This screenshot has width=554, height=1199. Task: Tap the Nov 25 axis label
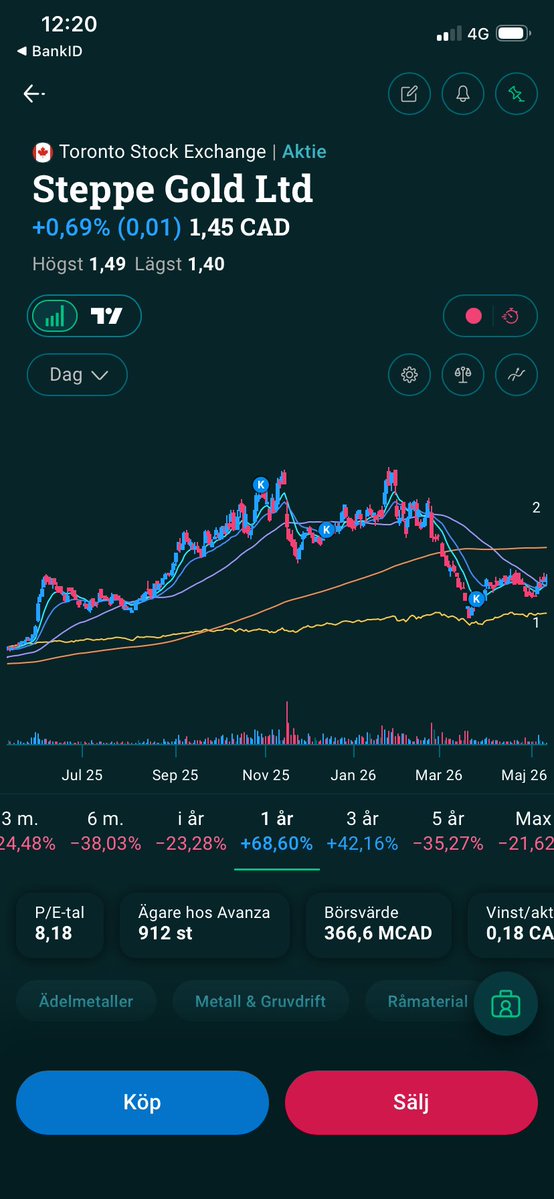[266, 775]
